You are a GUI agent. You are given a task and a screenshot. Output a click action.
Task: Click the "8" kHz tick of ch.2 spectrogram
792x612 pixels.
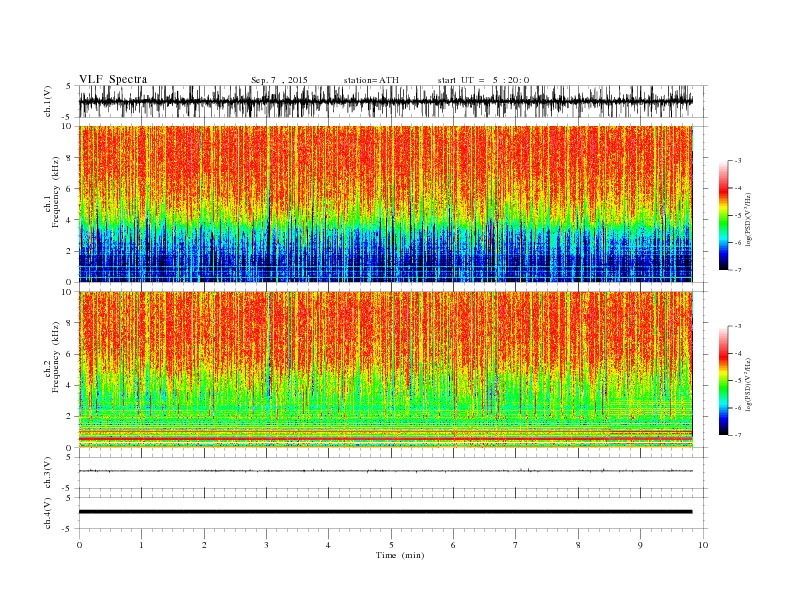coord(70,323)
